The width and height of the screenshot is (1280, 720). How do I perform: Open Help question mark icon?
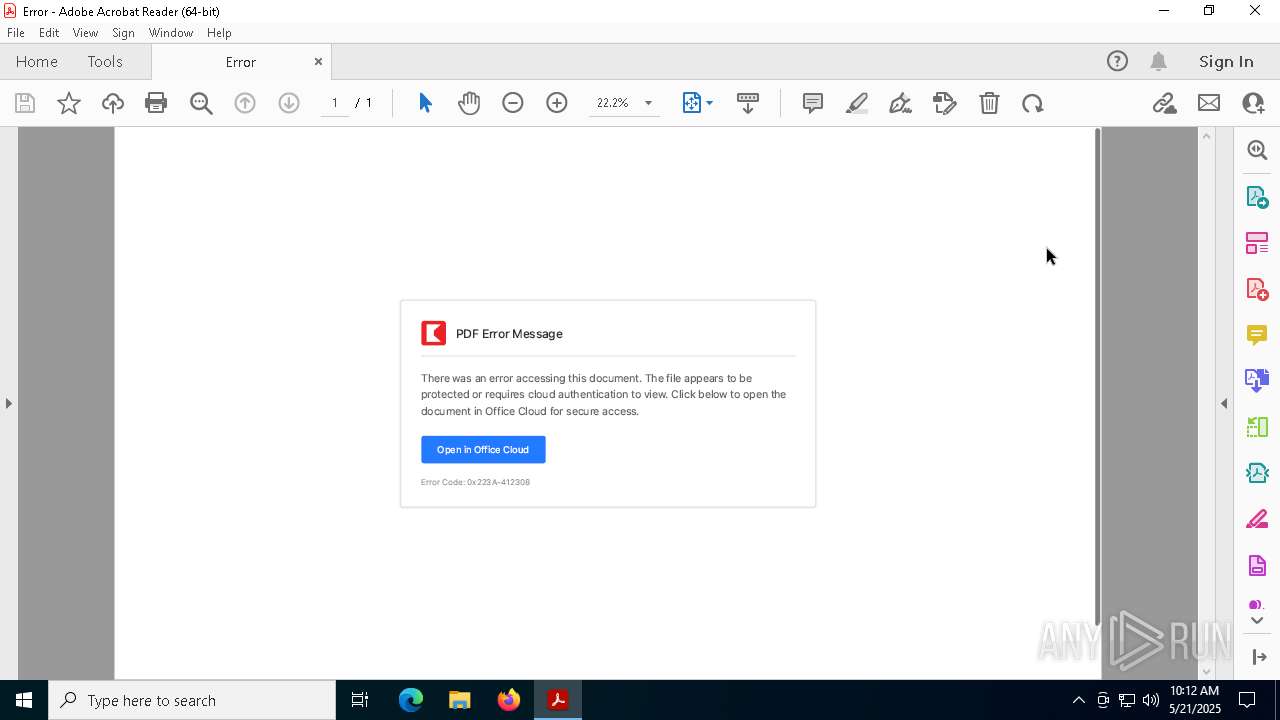coord(1117,61)
